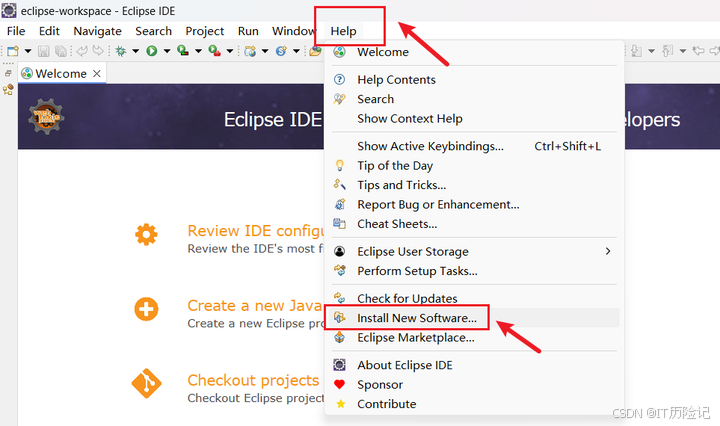Click the Save All toolbar icon
This screenshot has height=426, width=720.
click(x=61, y=51)
